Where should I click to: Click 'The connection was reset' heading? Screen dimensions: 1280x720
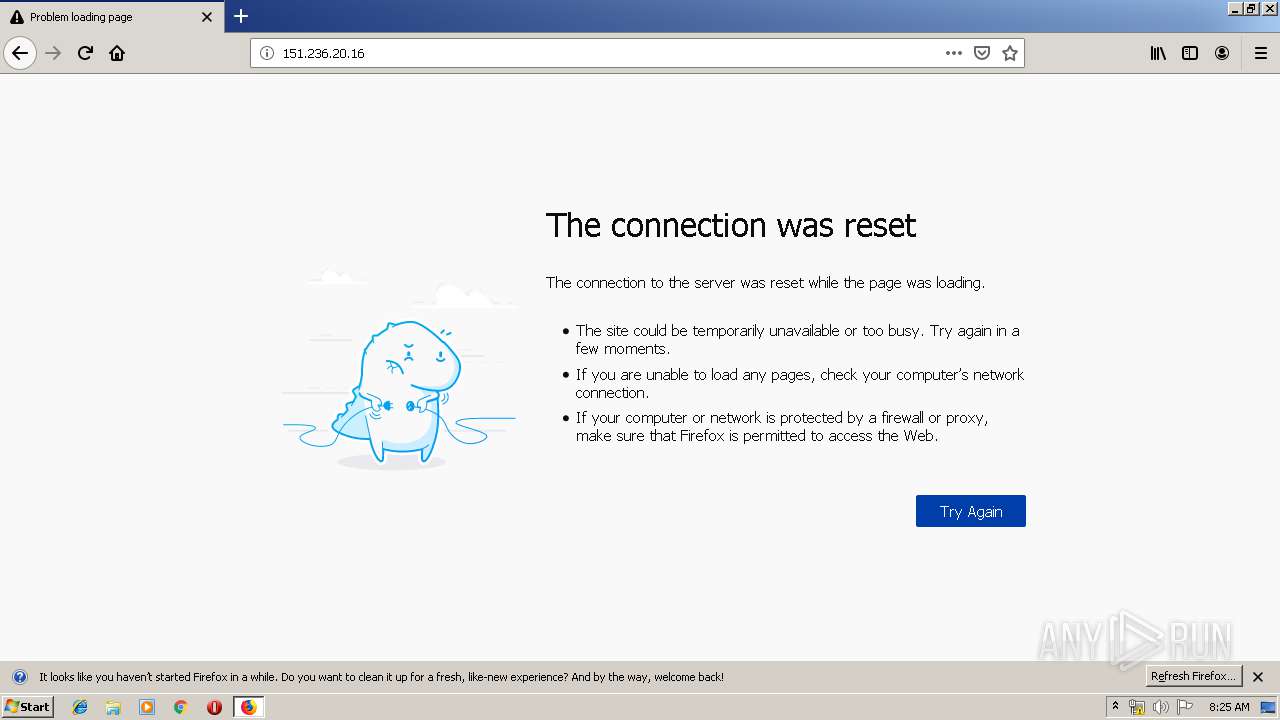[x=731, y=225]
